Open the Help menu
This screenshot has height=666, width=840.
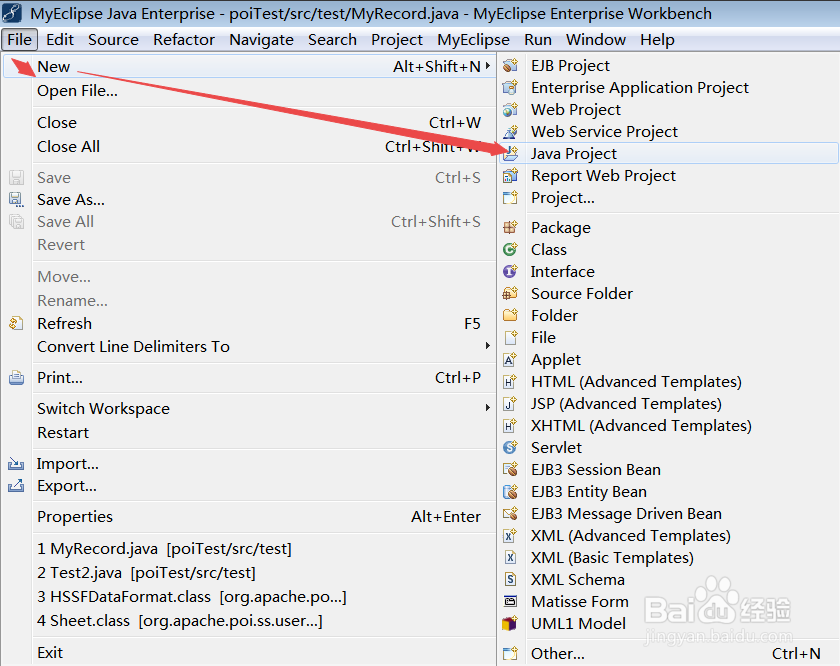click(657, 40)
